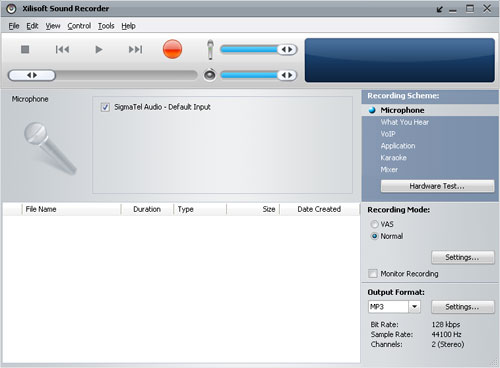Click the MP3 output format field

coord(388,307)
